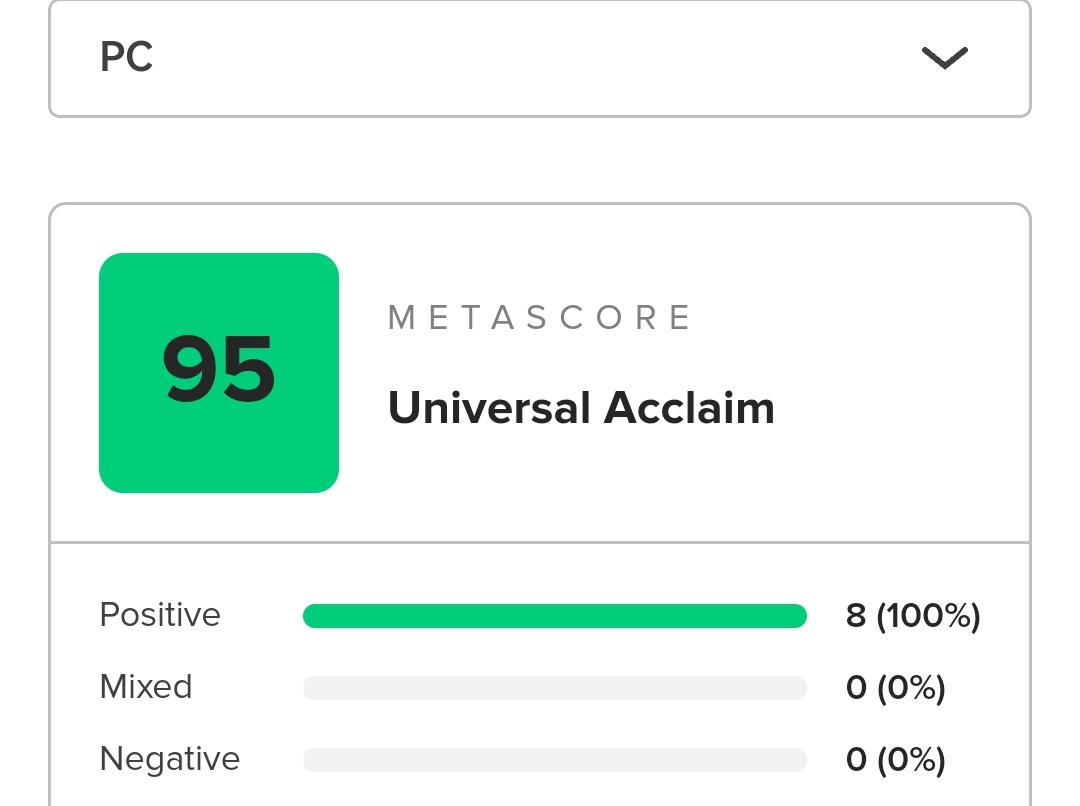Click the green 95 Metascore badge
This screenshot has width=1080, height=806.
[219, 373]
